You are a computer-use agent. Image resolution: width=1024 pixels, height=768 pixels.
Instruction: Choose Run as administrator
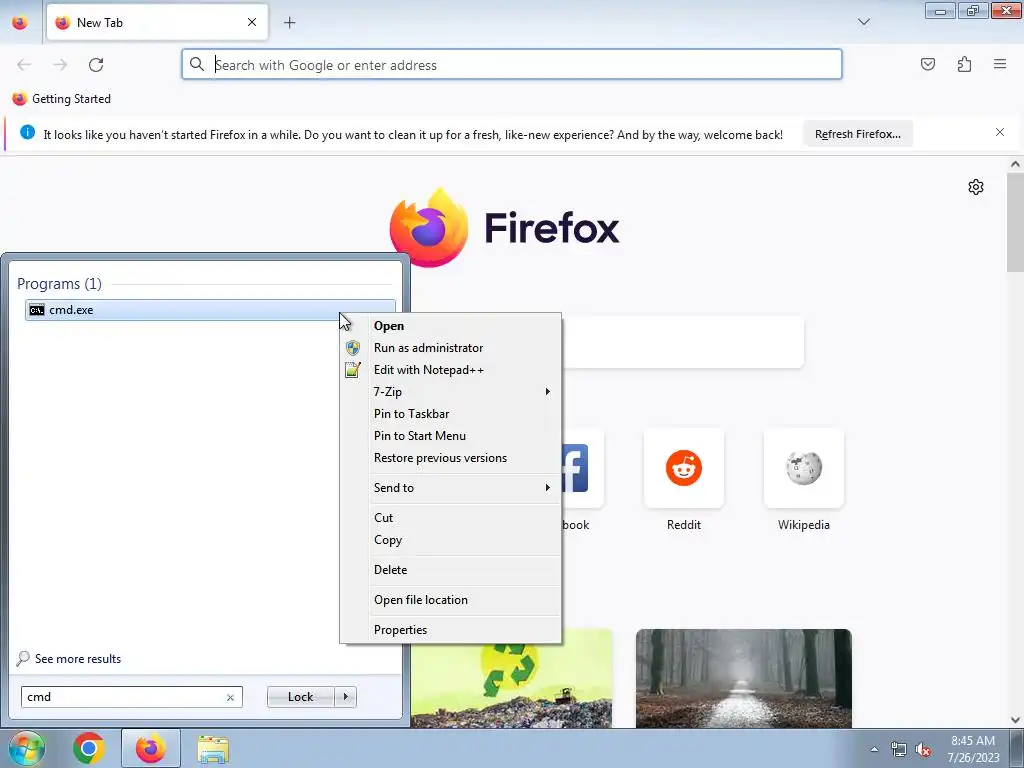pyautogui.click(x=451, y=348)
